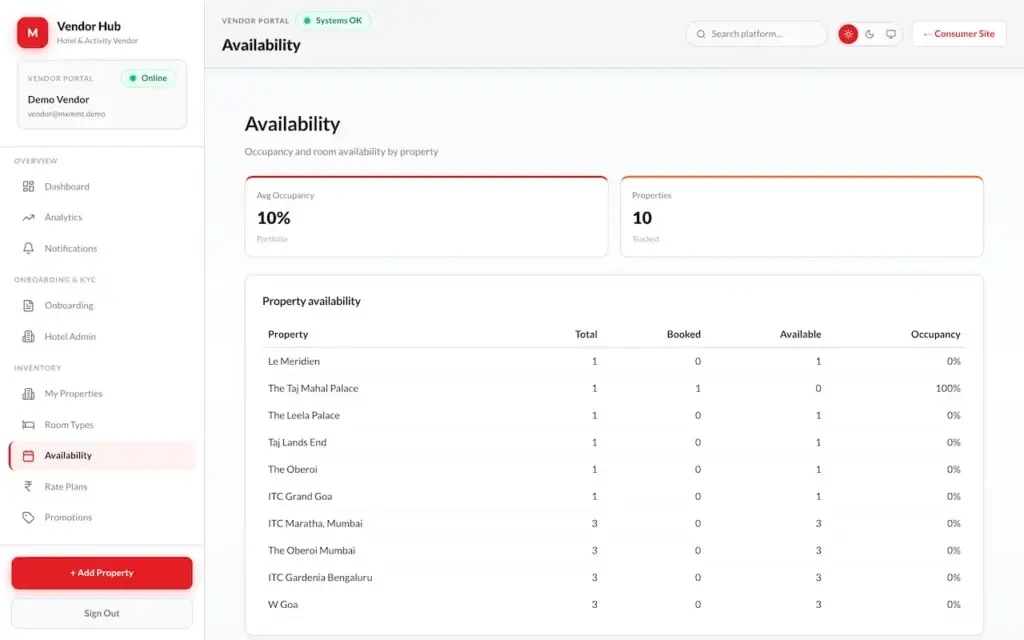The height and width of the screenshot is (640, 1024).
Task: Select ITC Maratha, Mumbai row name
Action: 315,524
